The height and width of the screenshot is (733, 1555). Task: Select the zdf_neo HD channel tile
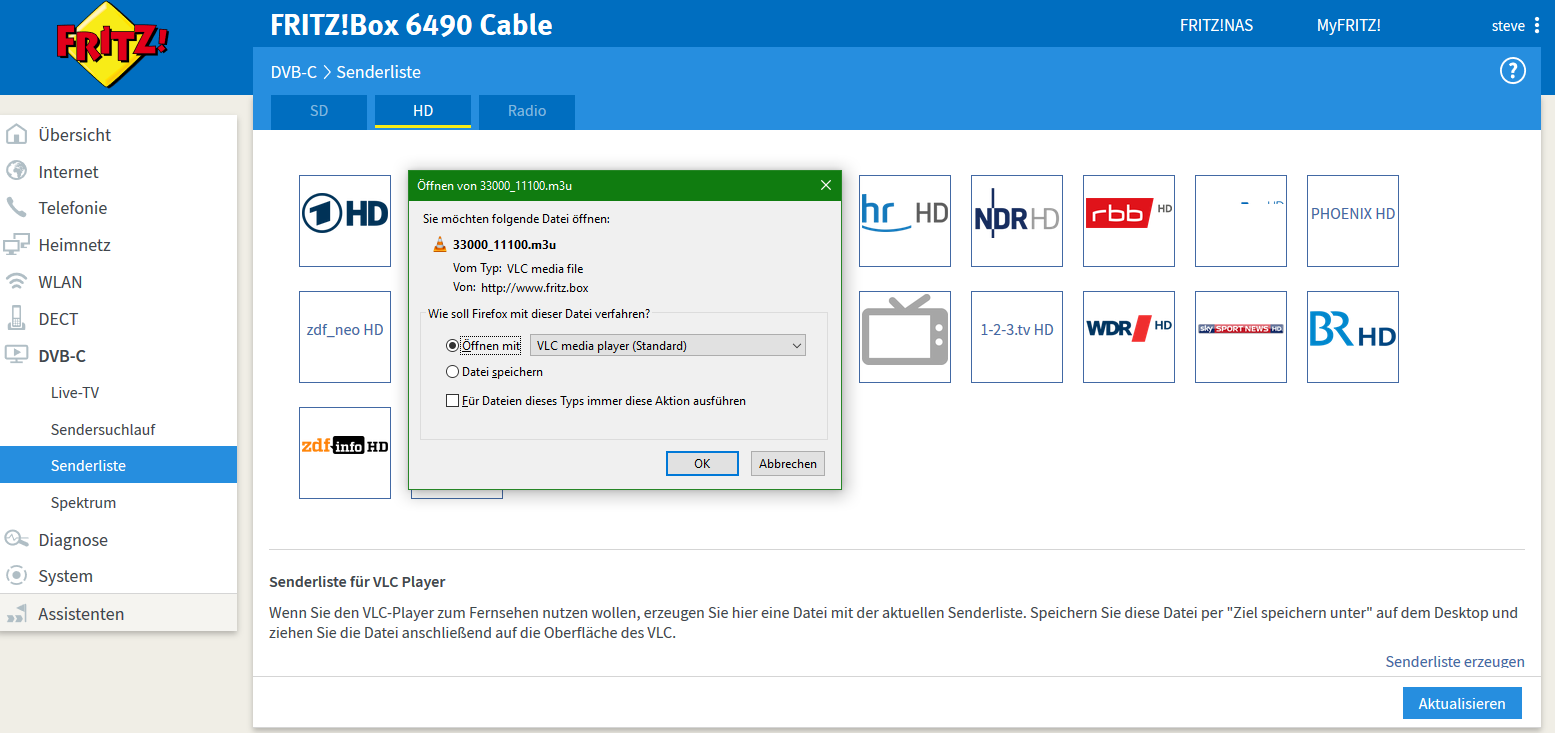click(345, 337)
